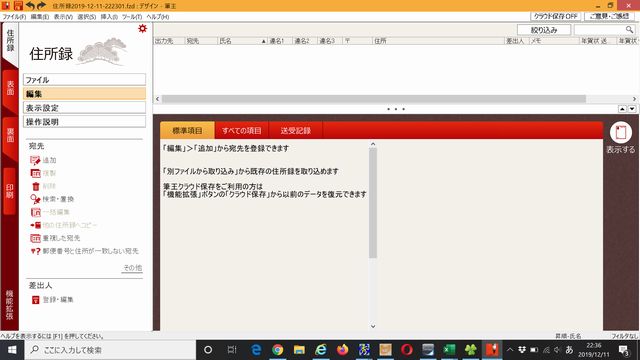640x360 pixels.
Task: Click the ご意見・ご感想 button
Action: point(609,16)
